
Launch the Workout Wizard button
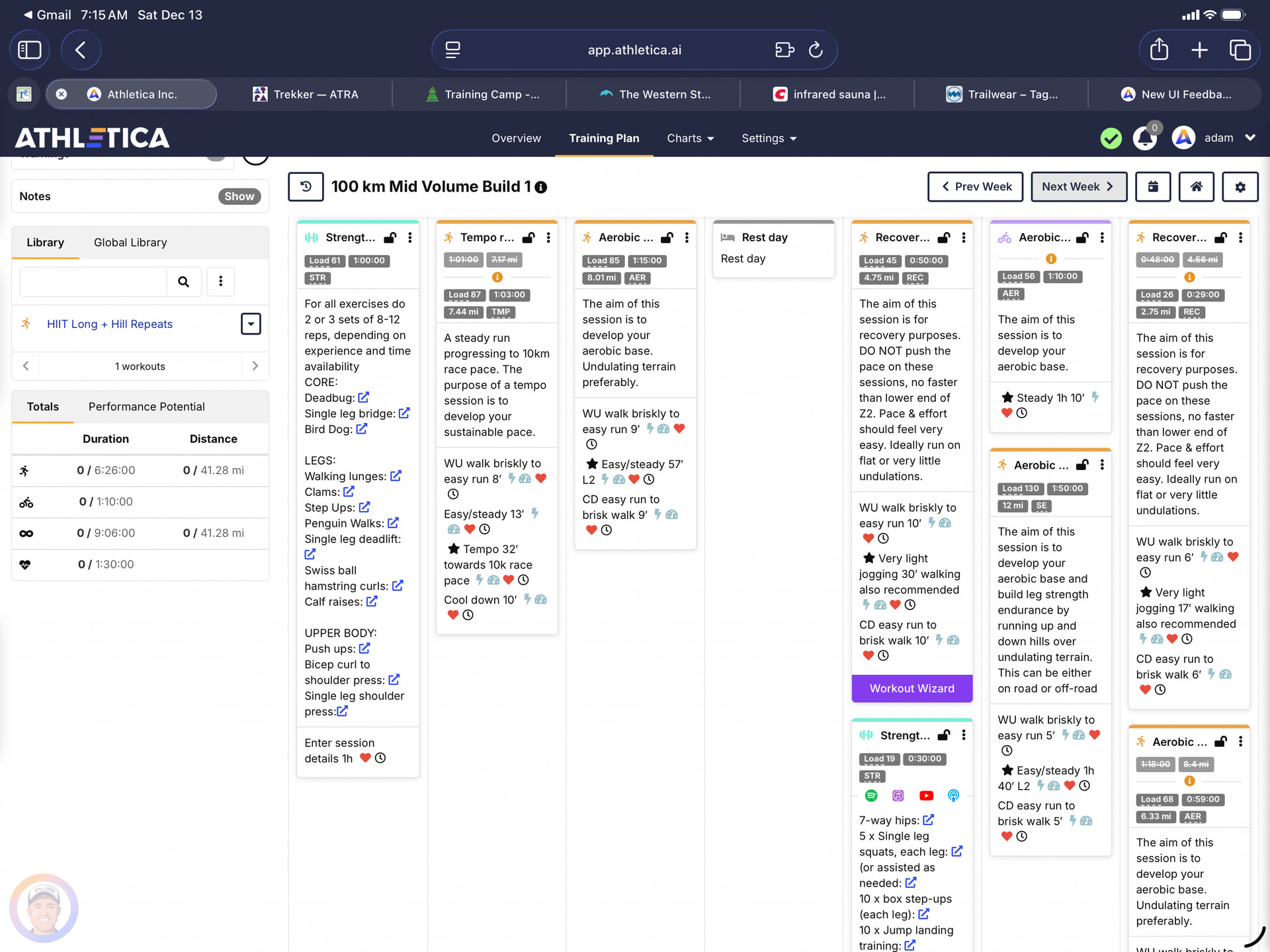tap(911, 688)
